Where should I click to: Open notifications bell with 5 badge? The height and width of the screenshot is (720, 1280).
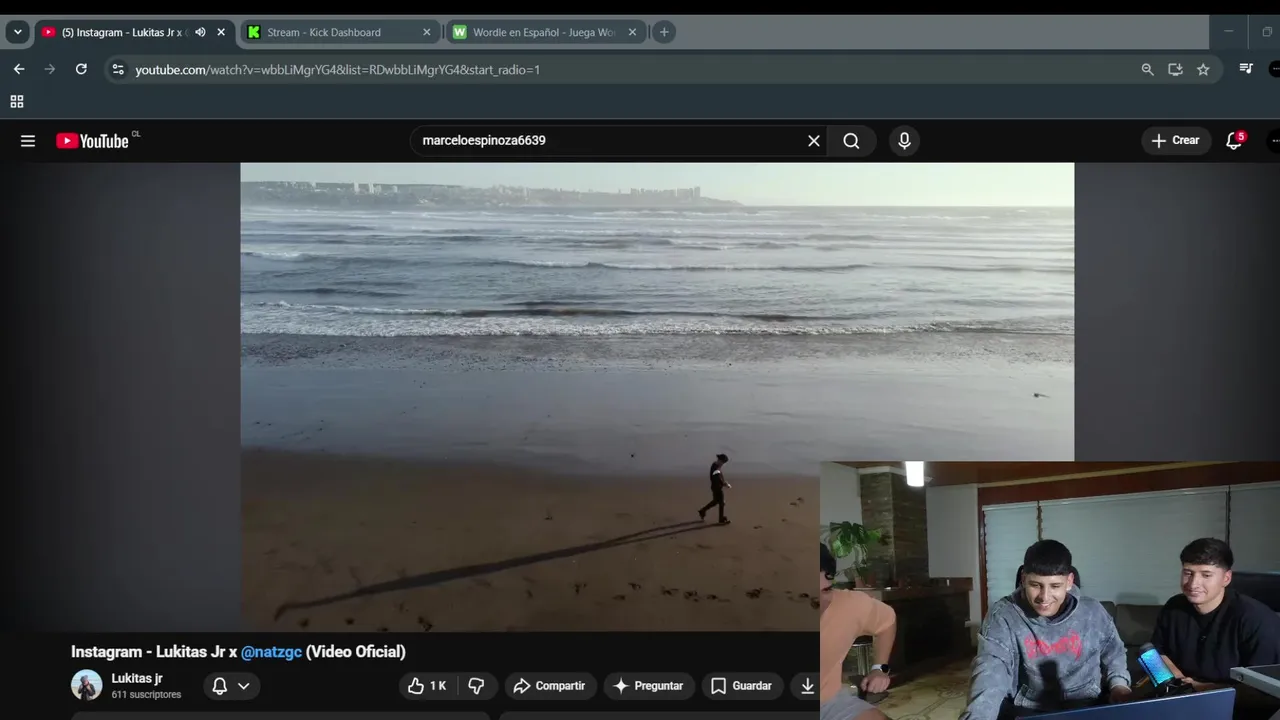tap(1234, 141)
